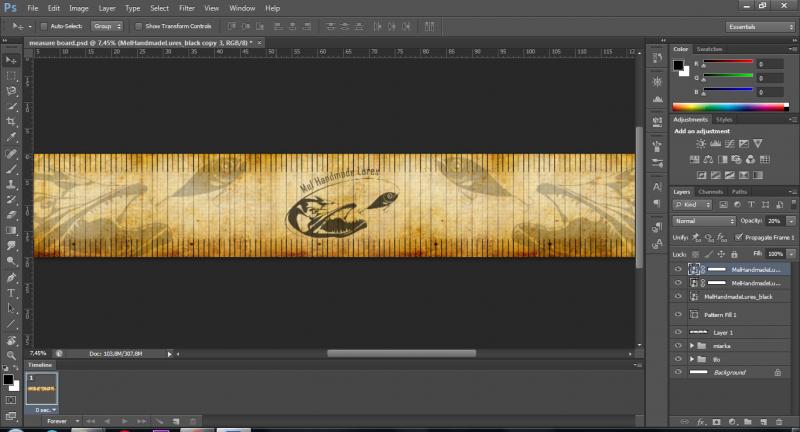This screenshot has height=432, width=800.
Task: Check Show Transform Controls
Action: pos(139,25)
